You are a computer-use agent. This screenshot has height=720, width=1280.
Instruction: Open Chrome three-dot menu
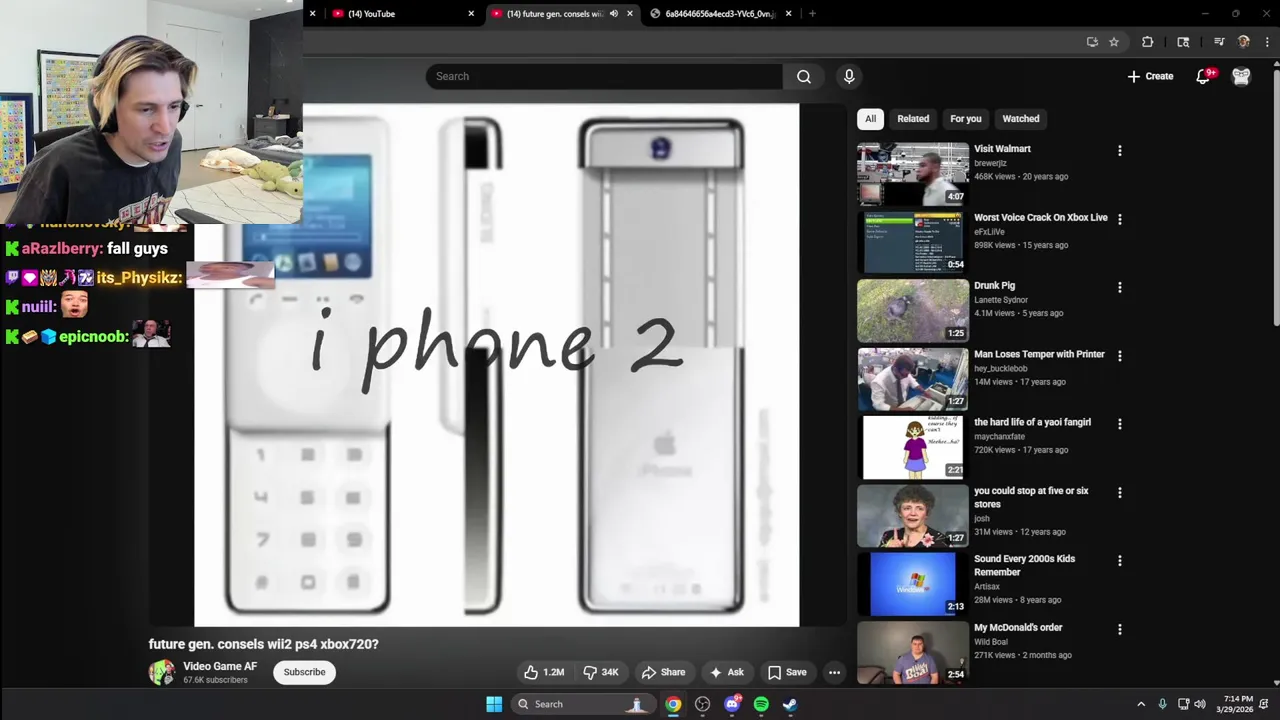(1267, 42)
